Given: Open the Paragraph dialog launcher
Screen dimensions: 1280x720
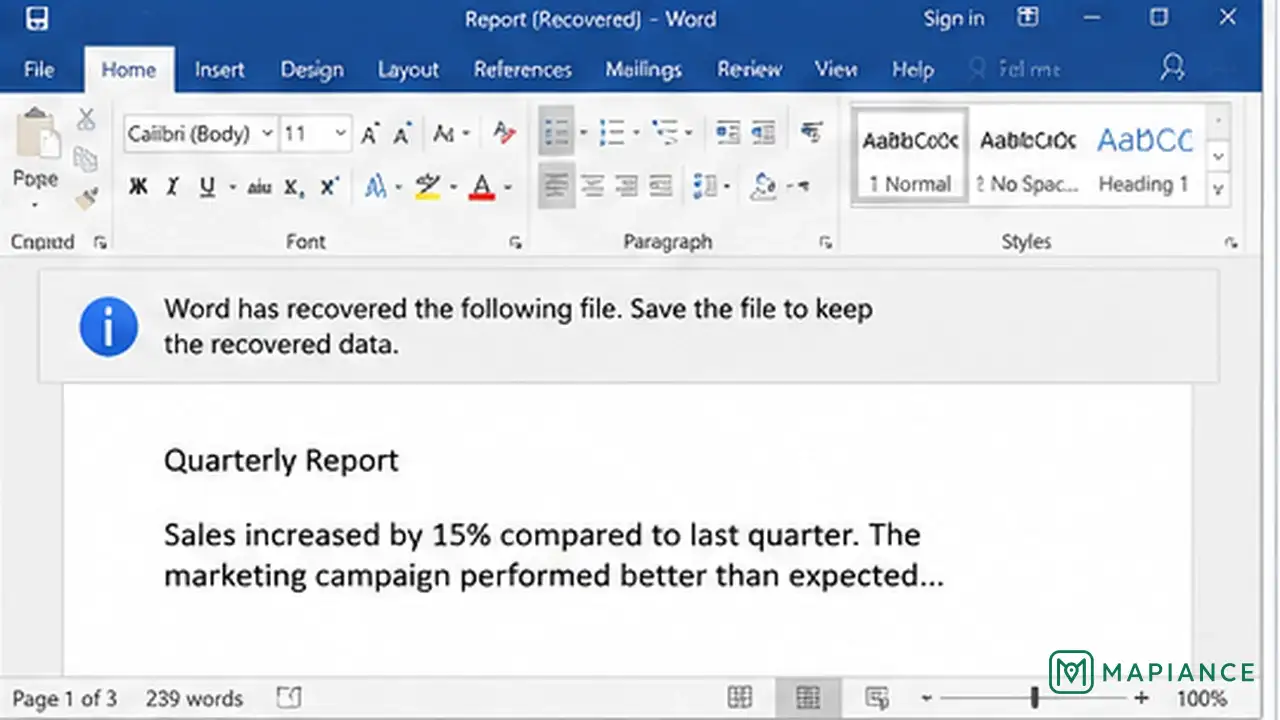Looking at the screenshot, I should [x=826, y=242].
